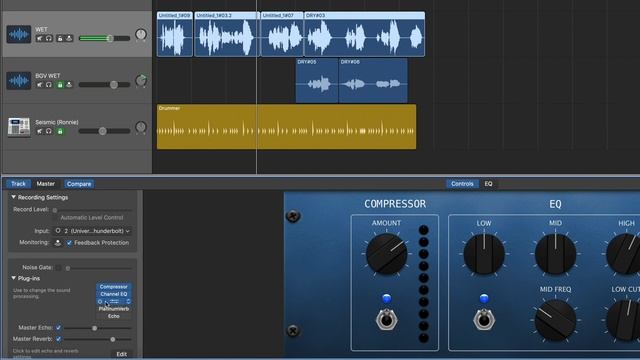
Task: Select the Controls tab
Action: pos(462,184)
